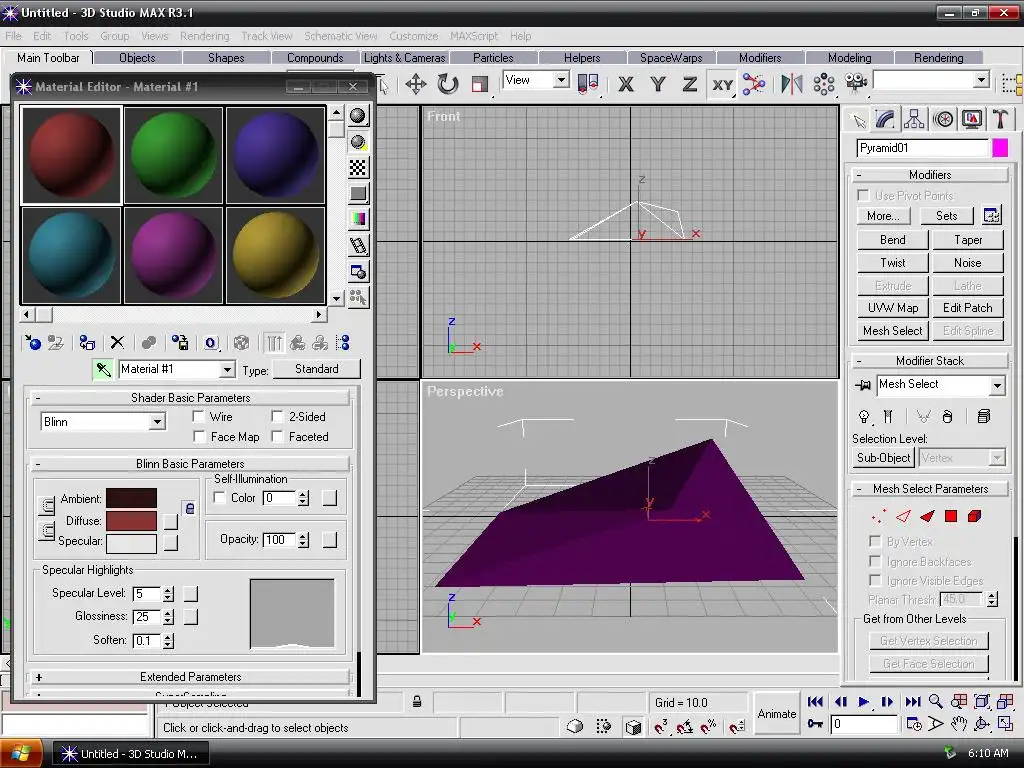
Task: Select Element sub-object level icon
Action: click(x=974, y=517)
